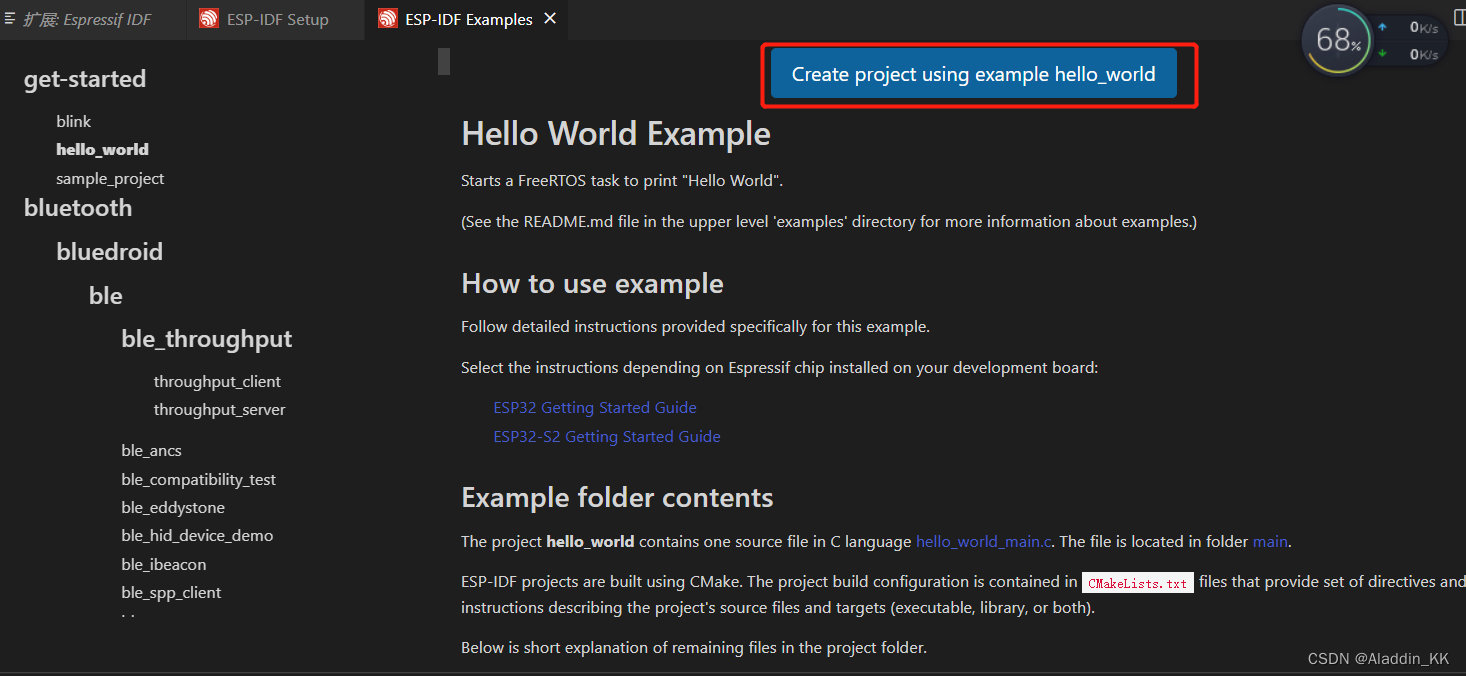Screen dimensions: 1466x676
Task: Click the CMakeLists.txt inline code label
Action: click(1138, 583)
